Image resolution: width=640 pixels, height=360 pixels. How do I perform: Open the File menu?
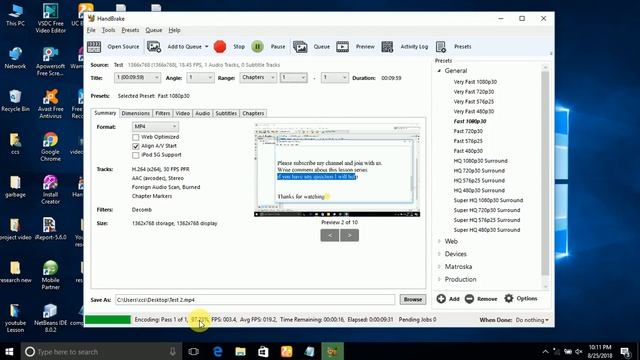pos(91,30)
